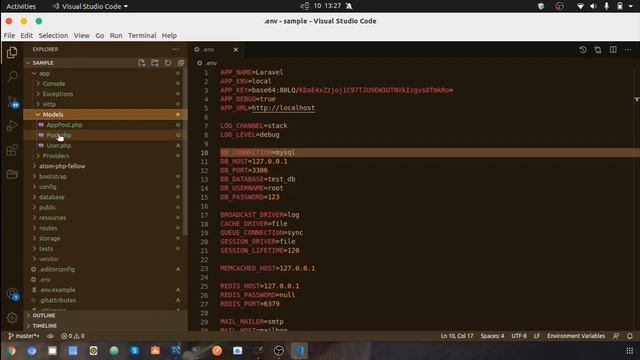640x360 pixels.
Task: Open the Run and Debug view
Action: point(12,126)
